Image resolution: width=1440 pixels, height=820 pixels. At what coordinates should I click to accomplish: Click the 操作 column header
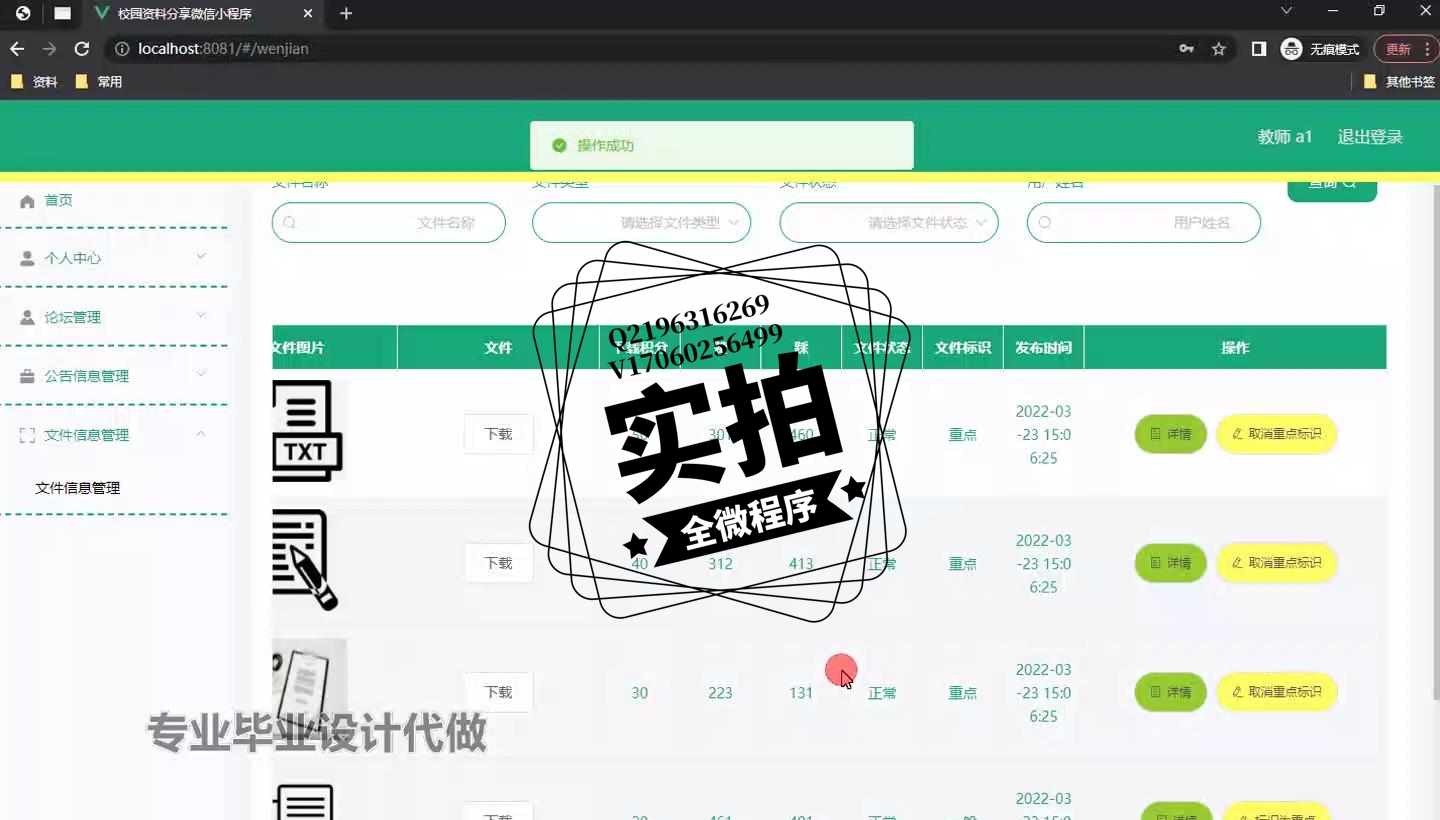click(1235, 348)
